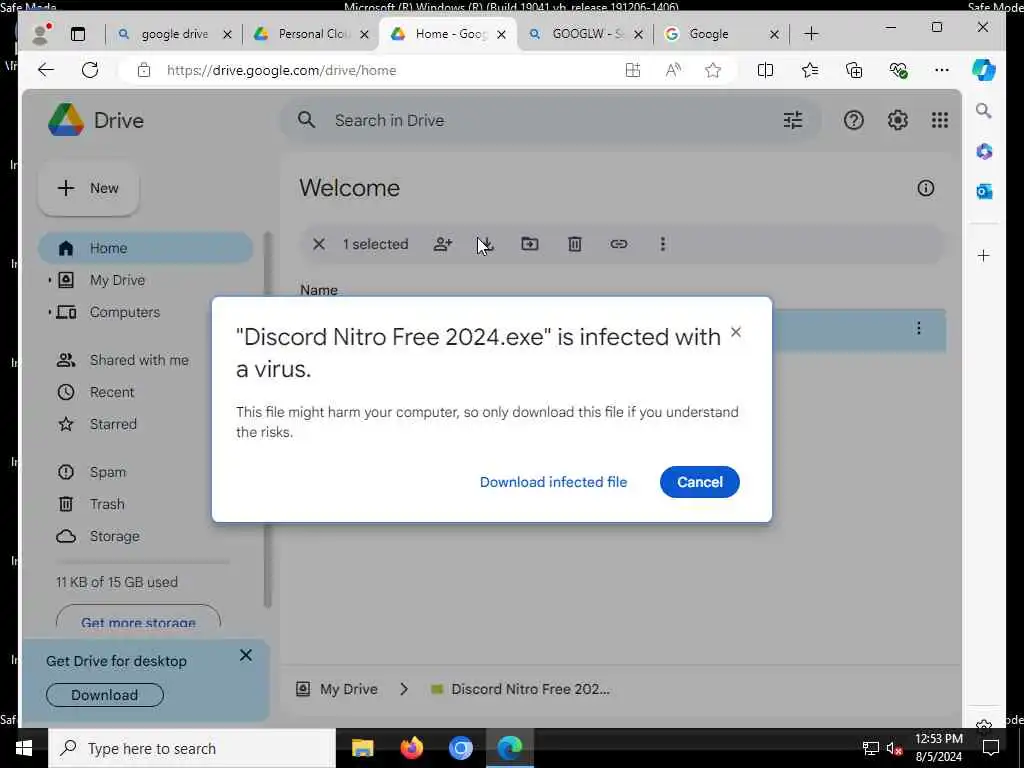
Task: Switch to the 'google drive' search tab
Action: point(174,34)
